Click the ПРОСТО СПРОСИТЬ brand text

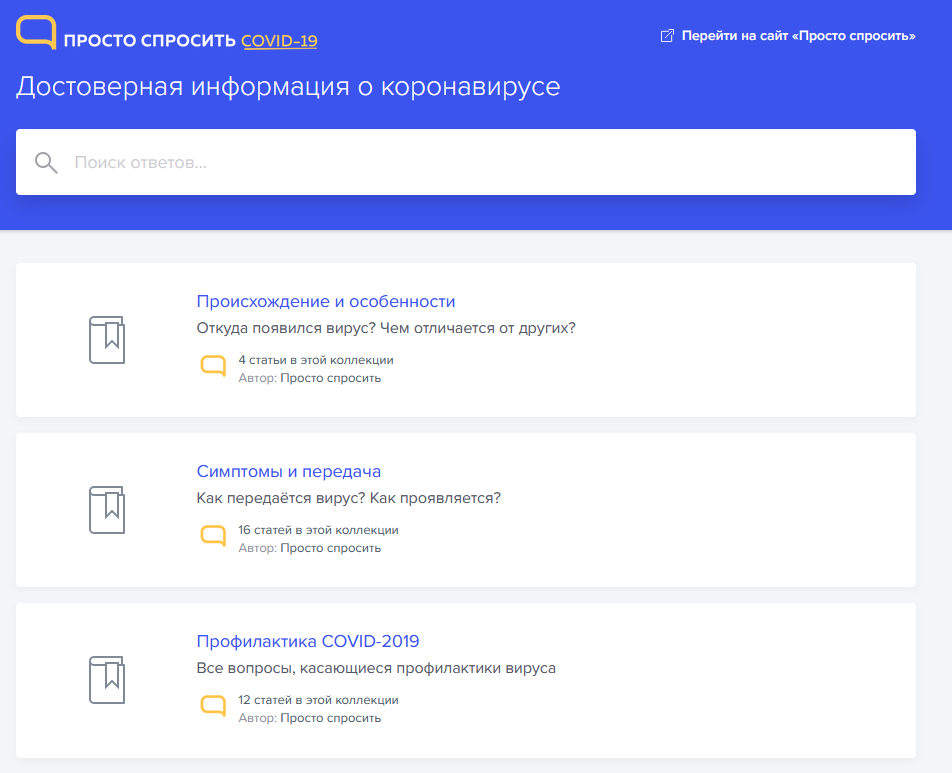pos(150,41)
